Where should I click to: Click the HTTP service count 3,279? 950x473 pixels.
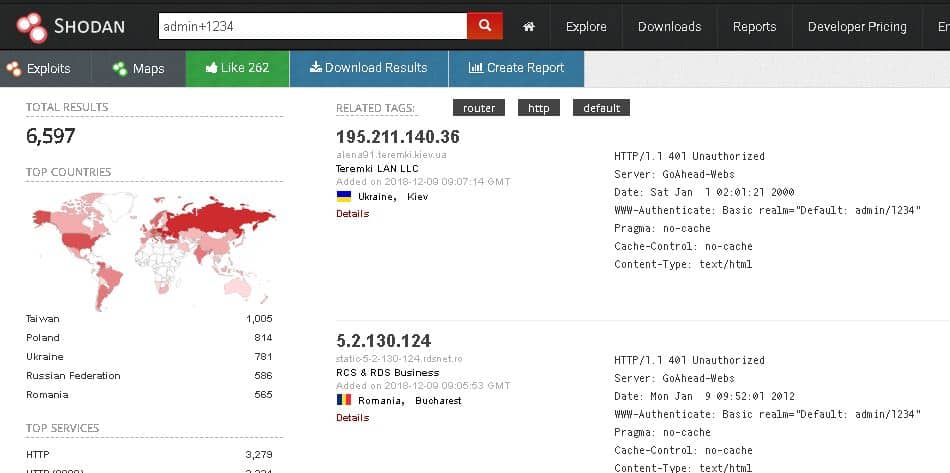(x=259, y=454)
